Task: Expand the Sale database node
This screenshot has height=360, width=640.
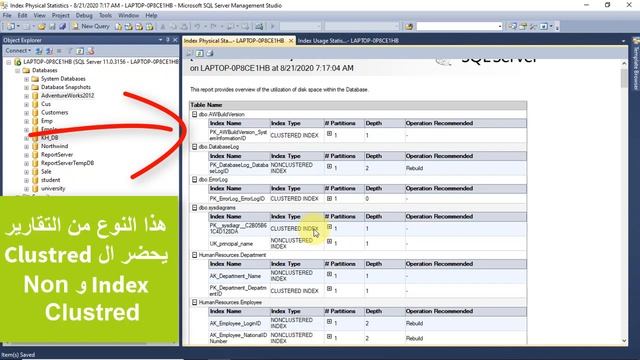Action: [x=27, y=172]
